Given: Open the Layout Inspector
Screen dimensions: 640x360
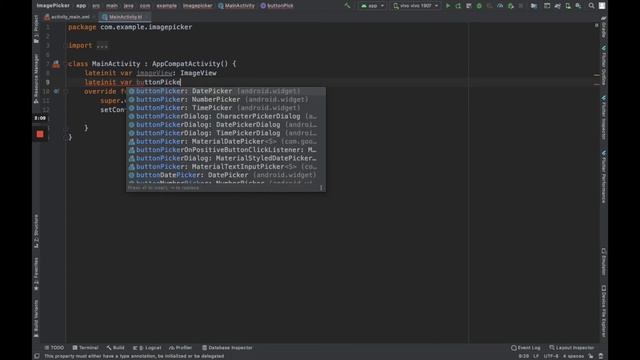Looking at the screenshot, I should 571,348.
